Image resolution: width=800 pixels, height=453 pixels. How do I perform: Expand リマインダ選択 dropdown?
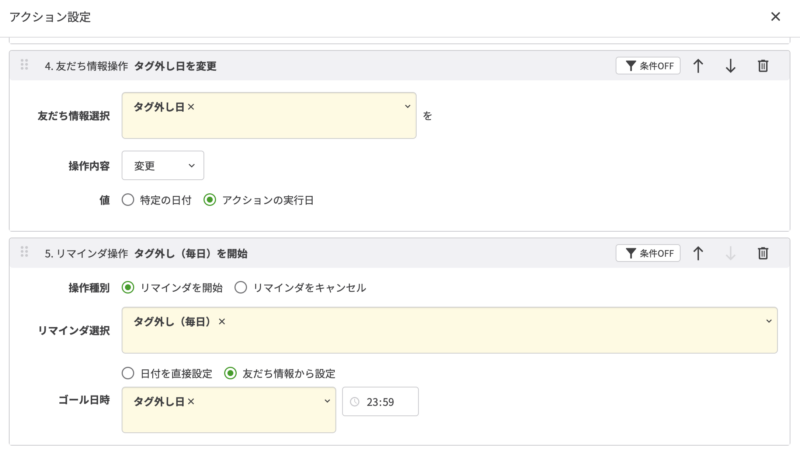(x=768, y=321)
